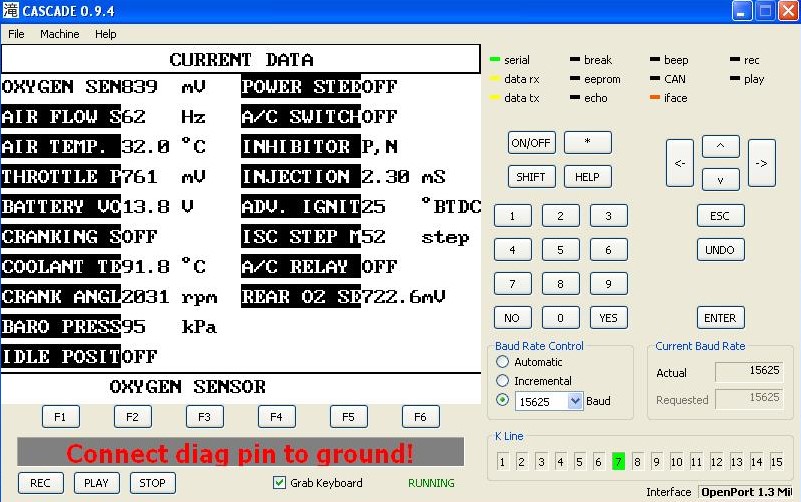Tap keypad digit 3
Screen dimensions: 801x502
pos(608,216)
